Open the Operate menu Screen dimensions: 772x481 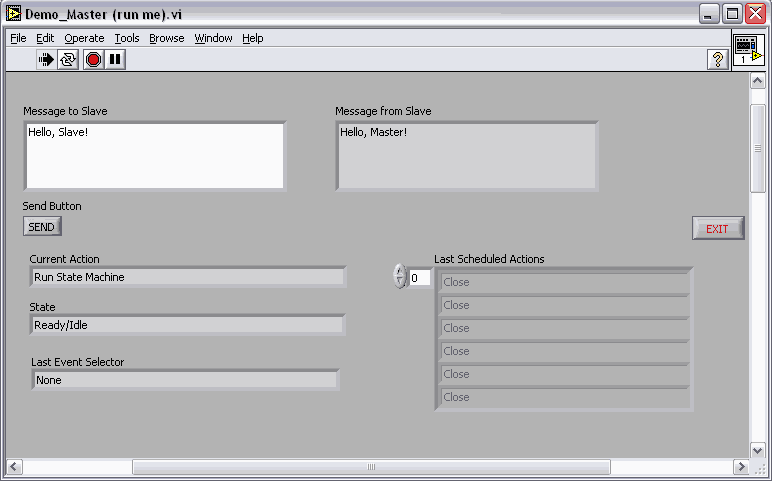pos(84,38)
